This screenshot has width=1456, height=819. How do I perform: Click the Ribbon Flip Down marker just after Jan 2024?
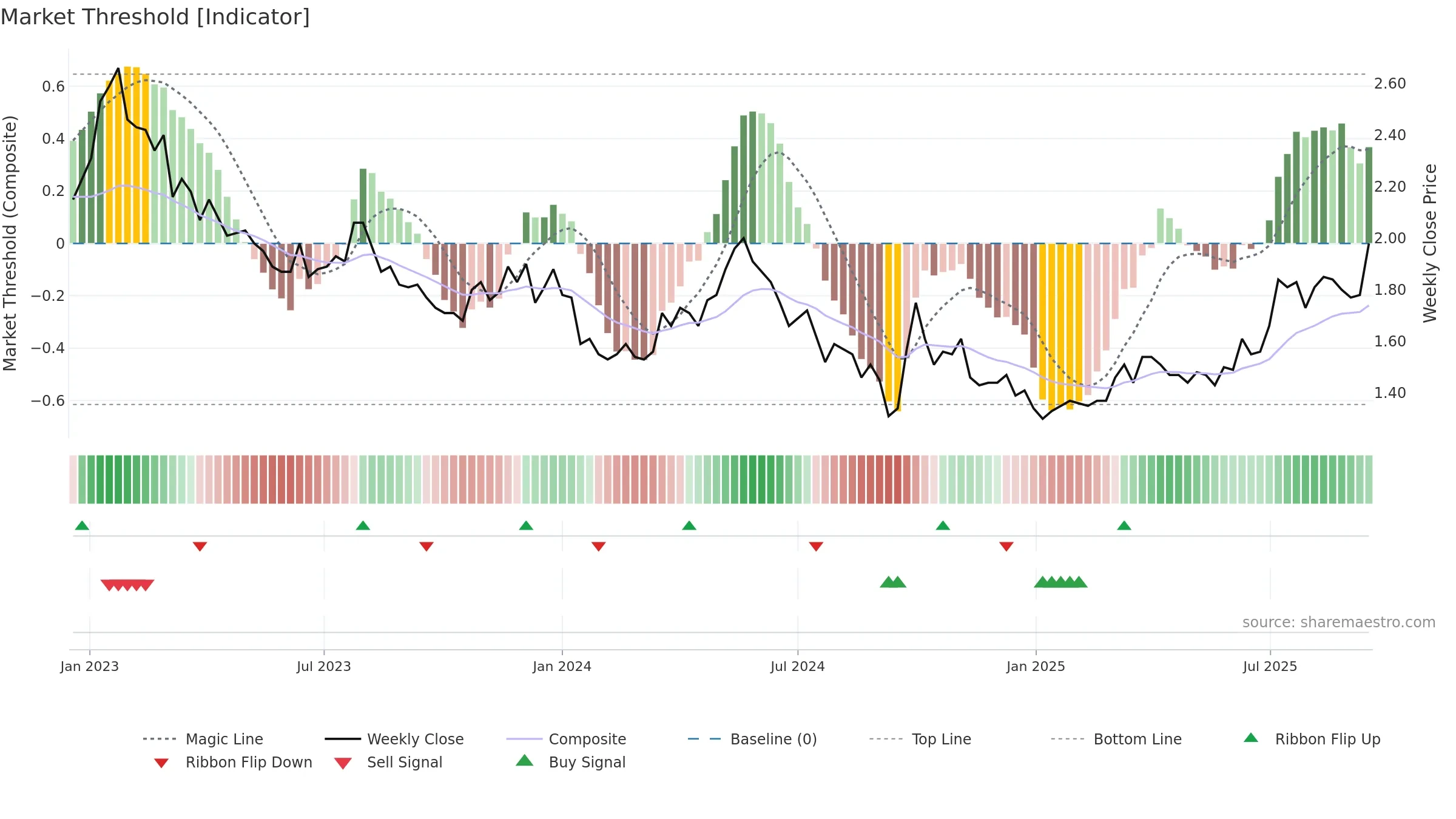(x=599, y=547)
